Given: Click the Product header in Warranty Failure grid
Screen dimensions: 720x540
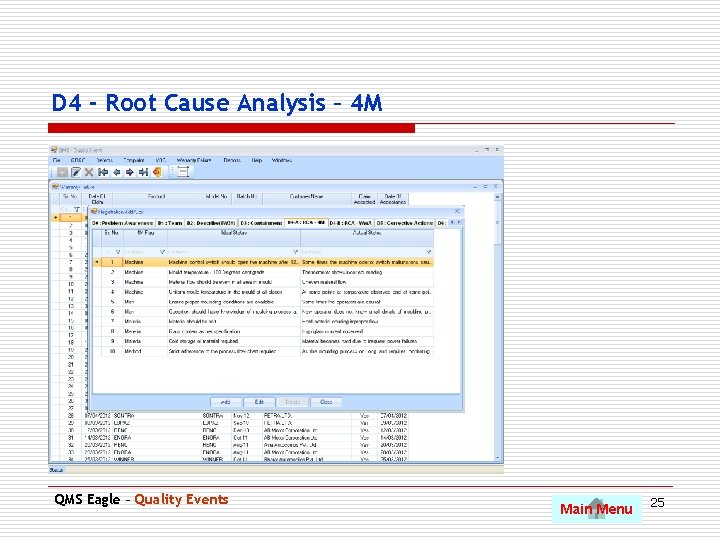Looking at the screenshot, I should coord(157,199).
